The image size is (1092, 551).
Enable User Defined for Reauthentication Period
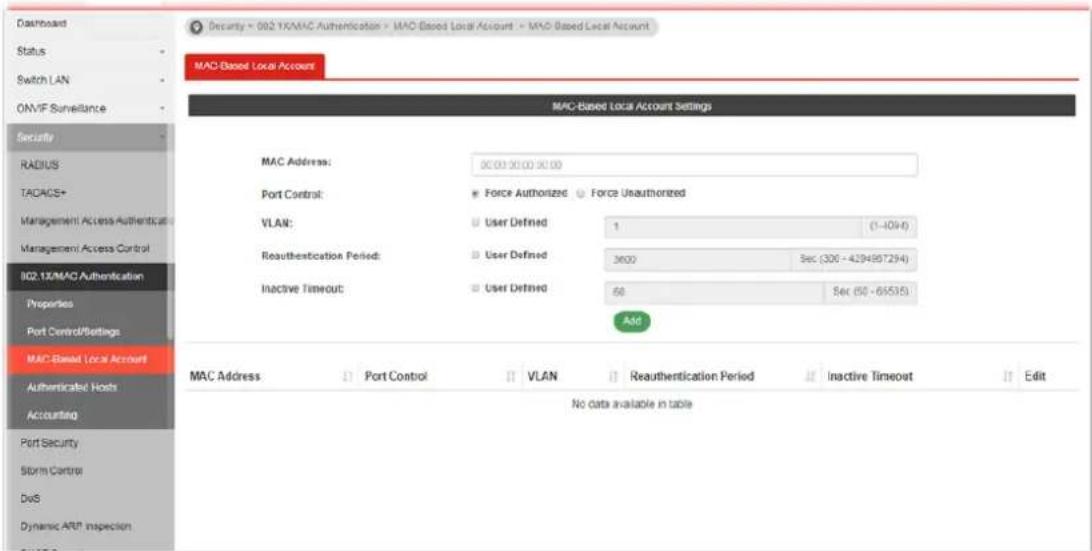(476, 256)
